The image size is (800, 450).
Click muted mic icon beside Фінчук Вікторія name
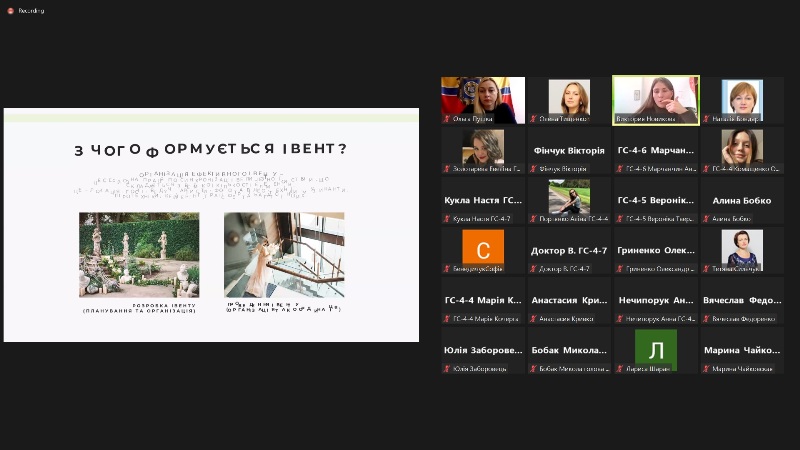click(x=534, y=168)
